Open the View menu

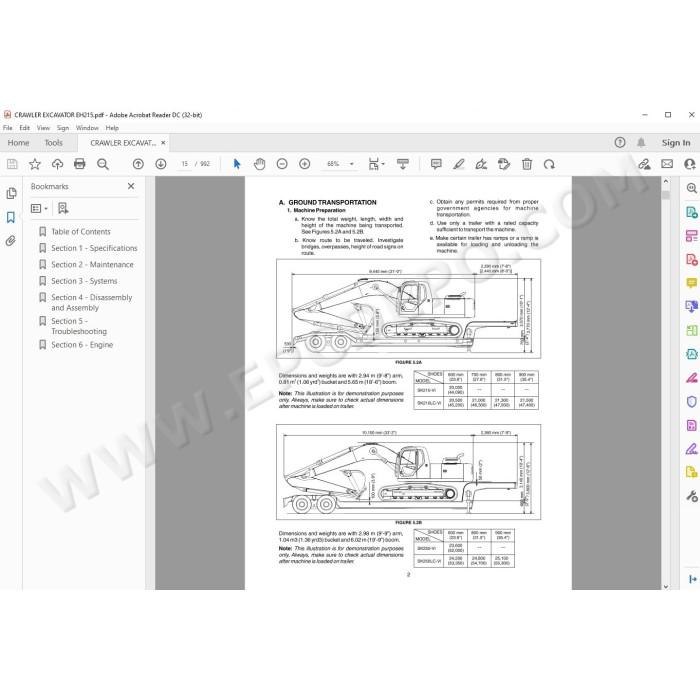(x=43, y=128)
